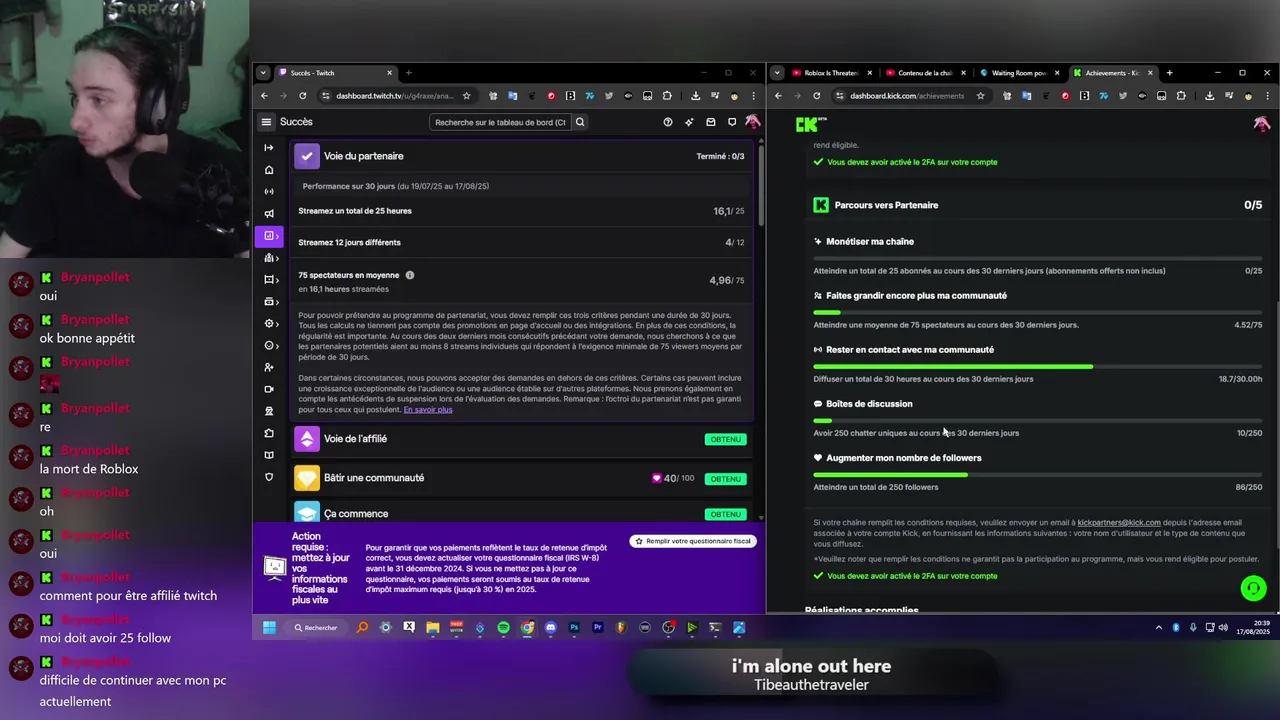The width and height of the screenshot is (1280, 720).
Task: Click the info icon beside 75 spectateurs en moyenne
Action: tap(410, 275)
